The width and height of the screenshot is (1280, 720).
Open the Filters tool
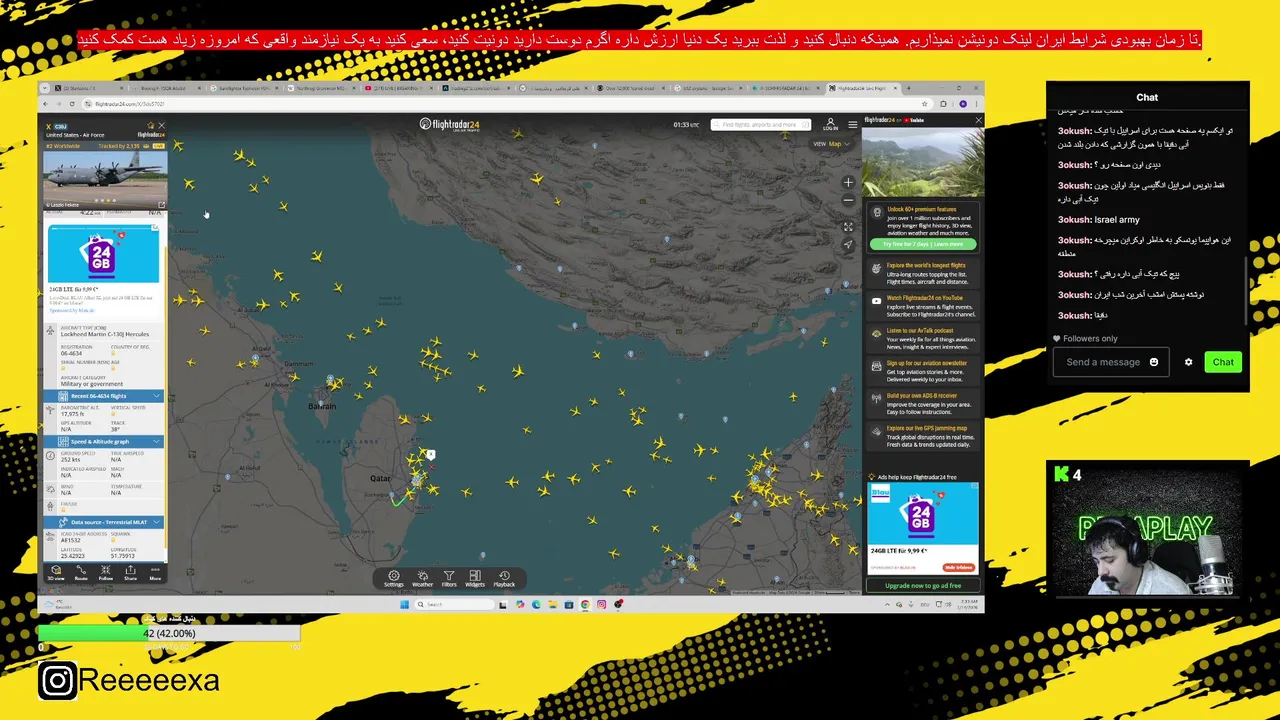[x=449, y=578]
